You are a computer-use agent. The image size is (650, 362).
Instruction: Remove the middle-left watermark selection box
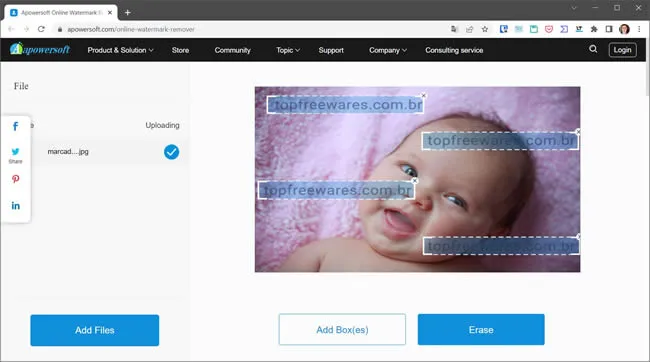[x=415, y=181]
